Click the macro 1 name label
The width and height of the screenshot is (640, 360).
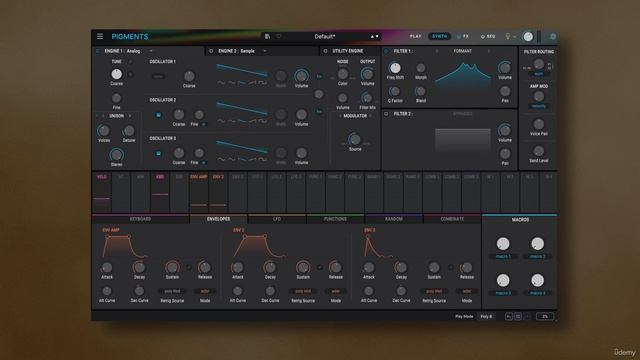(x=503, y=256)
